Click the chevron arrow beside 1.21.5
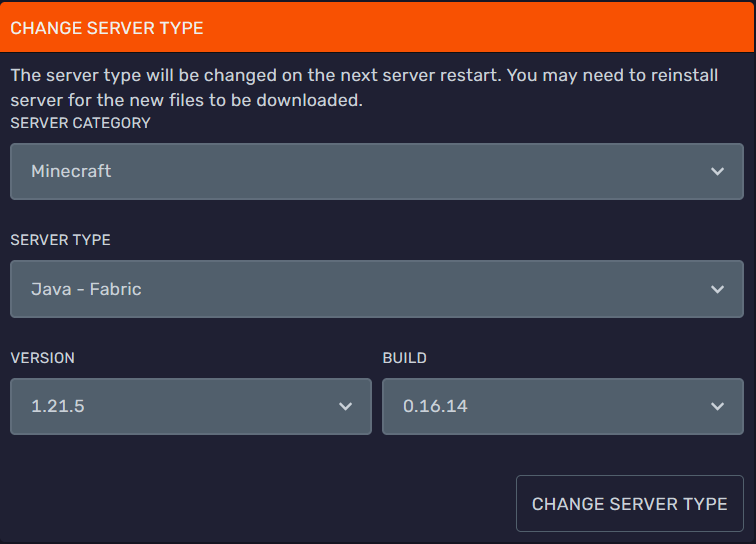 click(x=345, y=406)
